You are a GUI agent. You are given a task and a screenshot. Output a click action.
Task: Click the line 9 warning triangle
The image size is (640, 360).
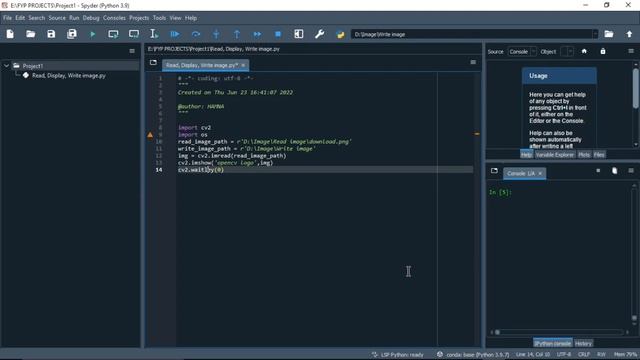point(150,134)
